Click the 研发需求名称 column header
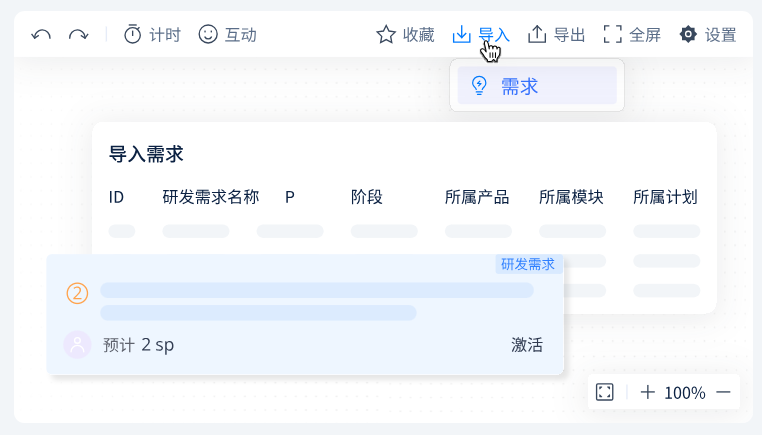Viewport: 762px width, 435px height. [x=211, y=197]
